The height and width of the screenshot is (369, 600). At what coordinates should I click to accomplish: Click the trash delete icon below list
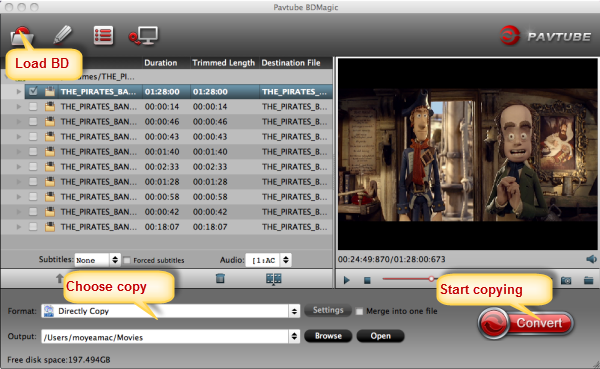coord(220,278)
